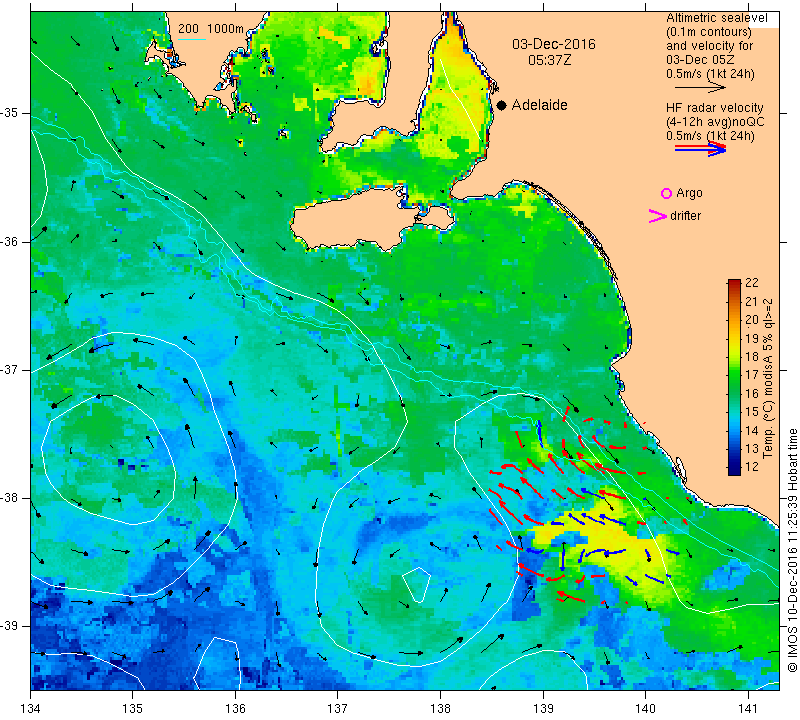800x720 pixels.
Task: Click the 05:37Z time label
Action: 549,60
